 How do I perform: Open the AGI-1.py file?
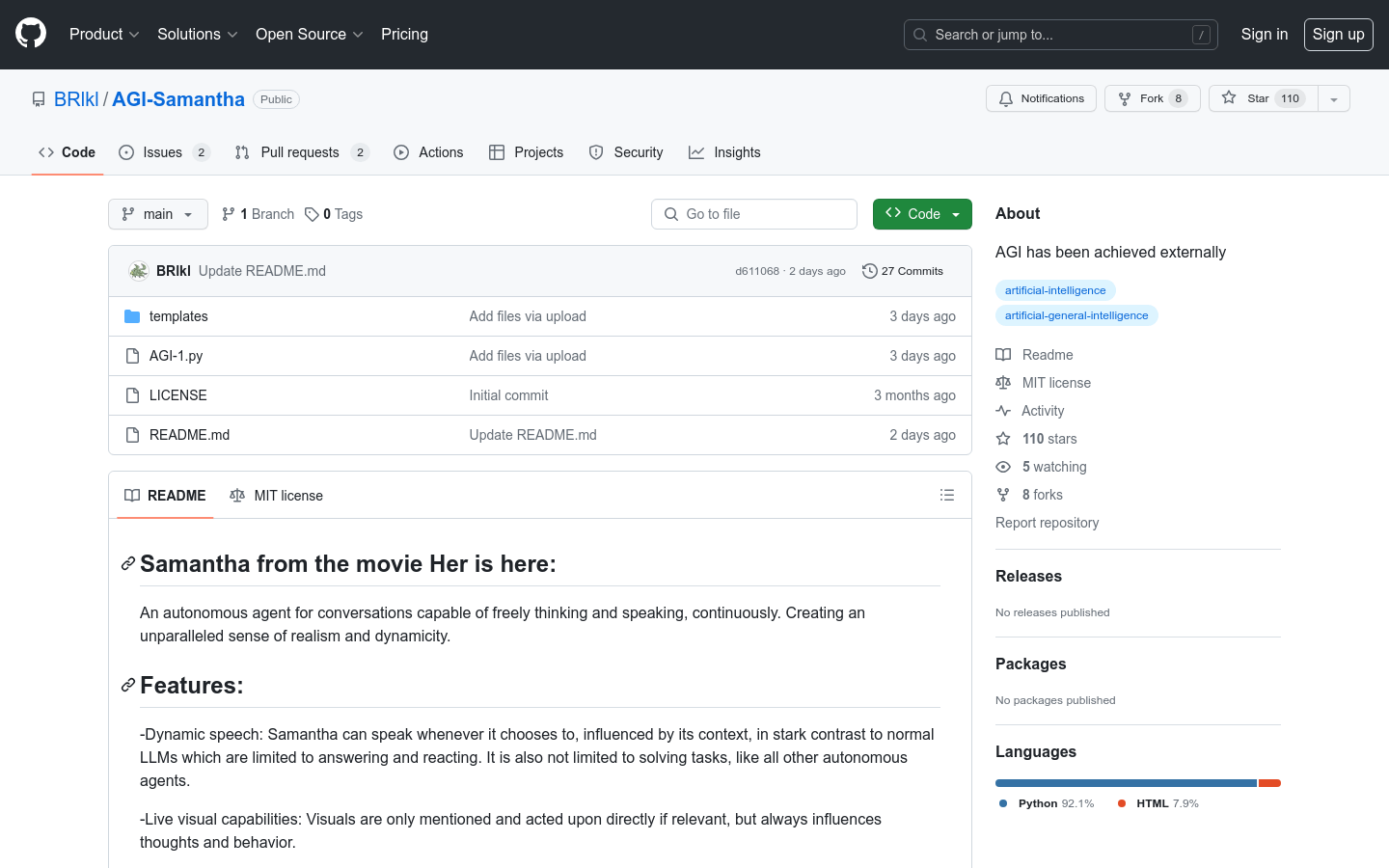click(176, 356)
